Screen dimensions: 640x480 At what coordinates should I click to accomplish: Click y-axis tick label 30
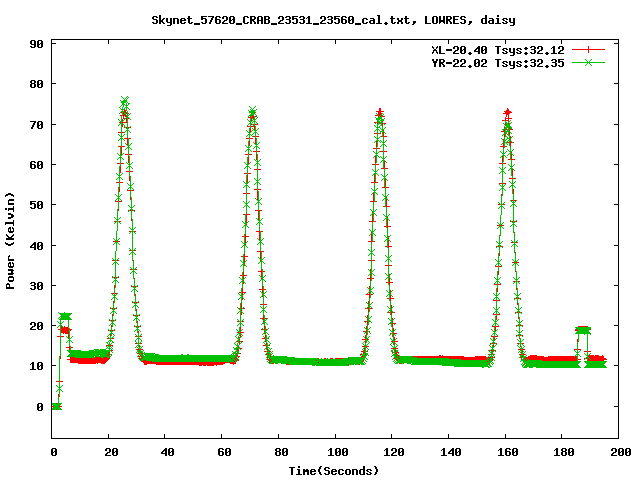click(36, 286)
